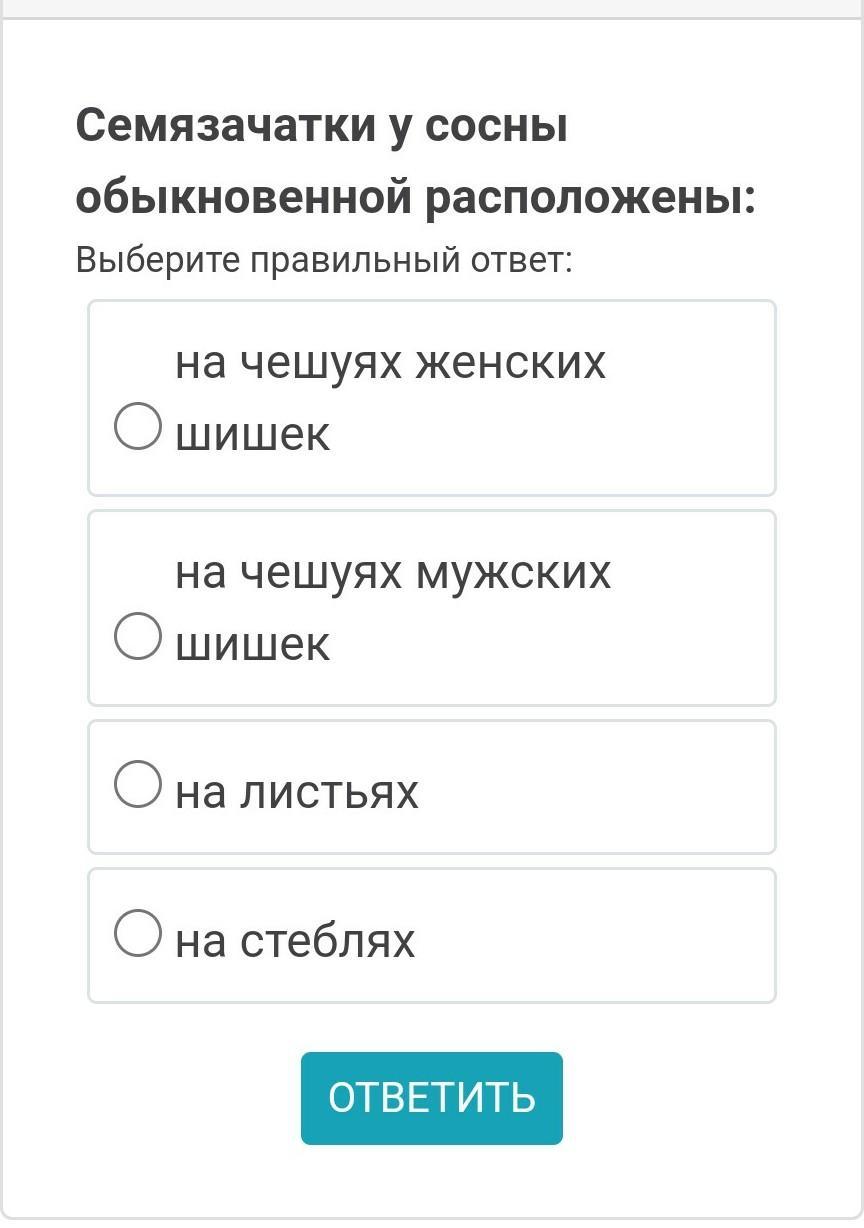Click the word "шишек" in the second option

pos(252,645)
